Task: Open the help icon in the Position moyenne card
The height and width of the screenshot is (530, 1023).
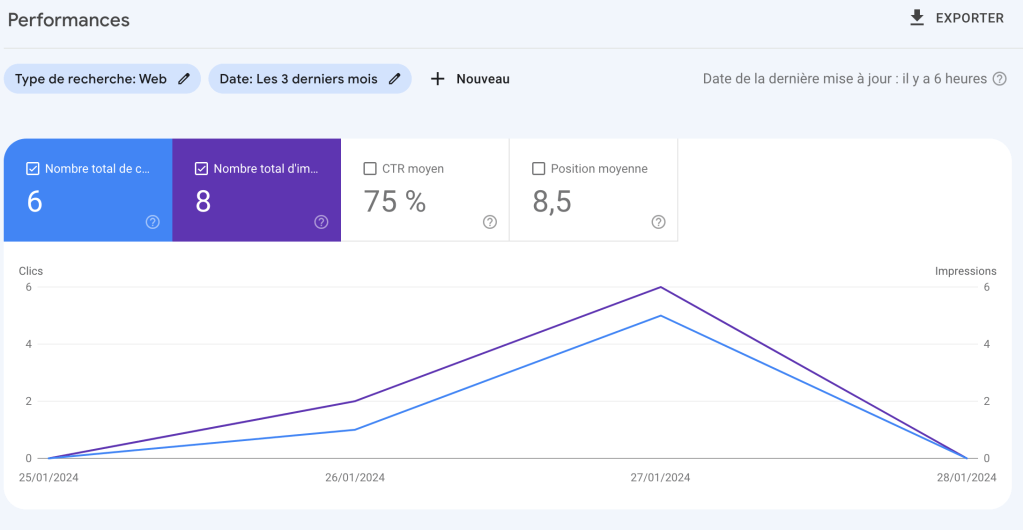Action: 658,222
